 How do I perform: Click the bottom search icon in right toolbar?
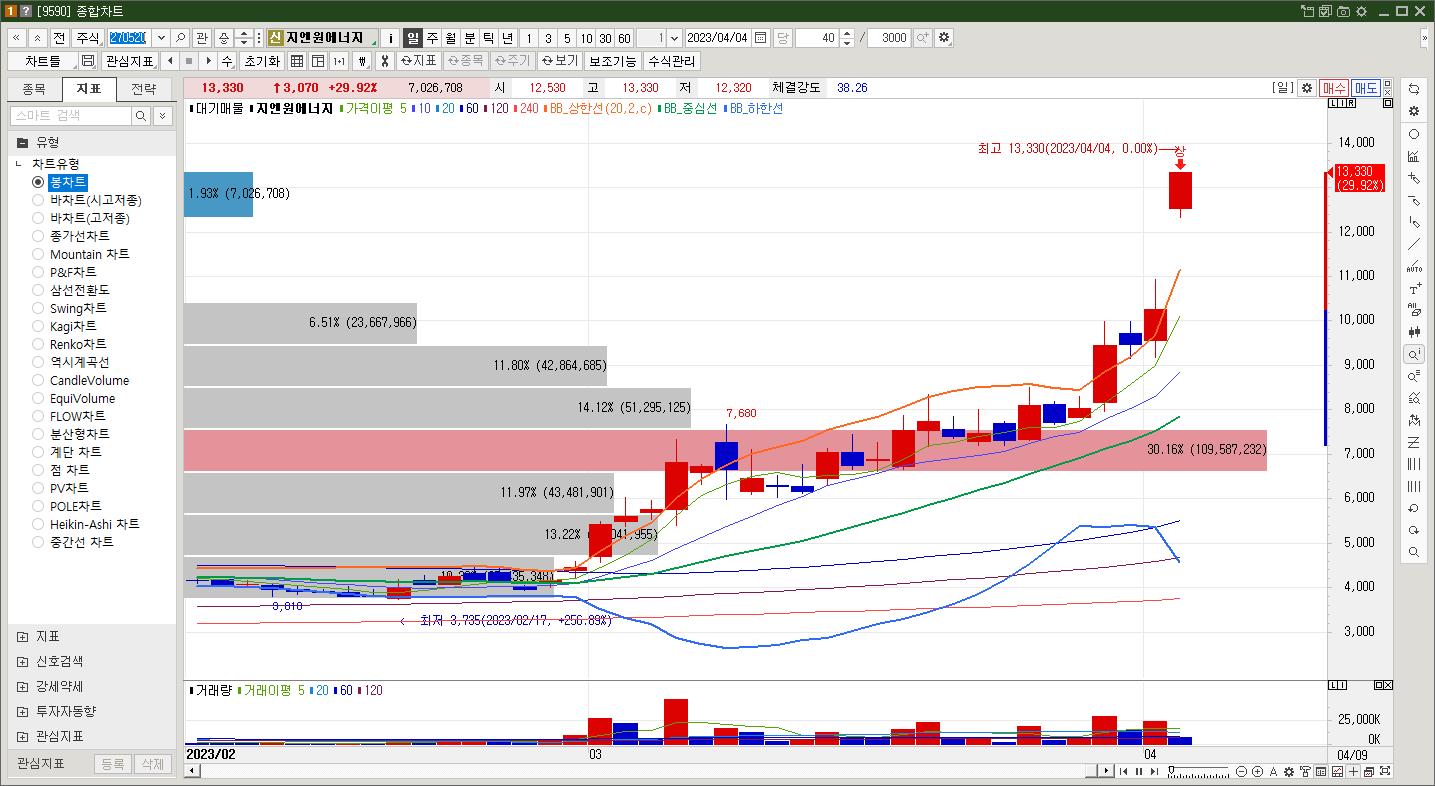point(1414,552)
